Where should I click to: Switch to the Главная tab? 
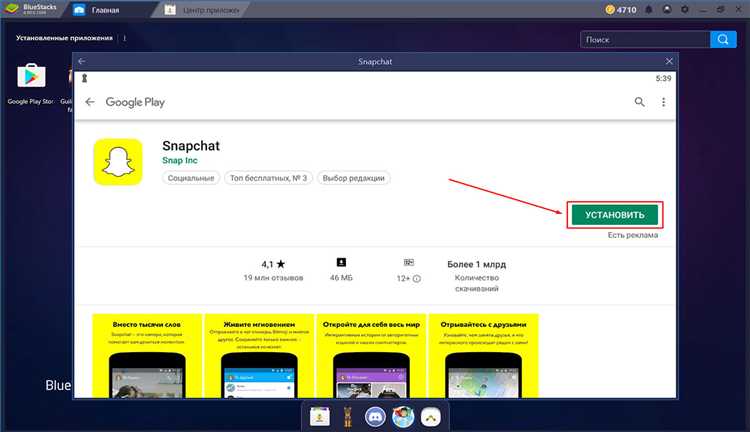pyautogui.click(x=105, y=10)
